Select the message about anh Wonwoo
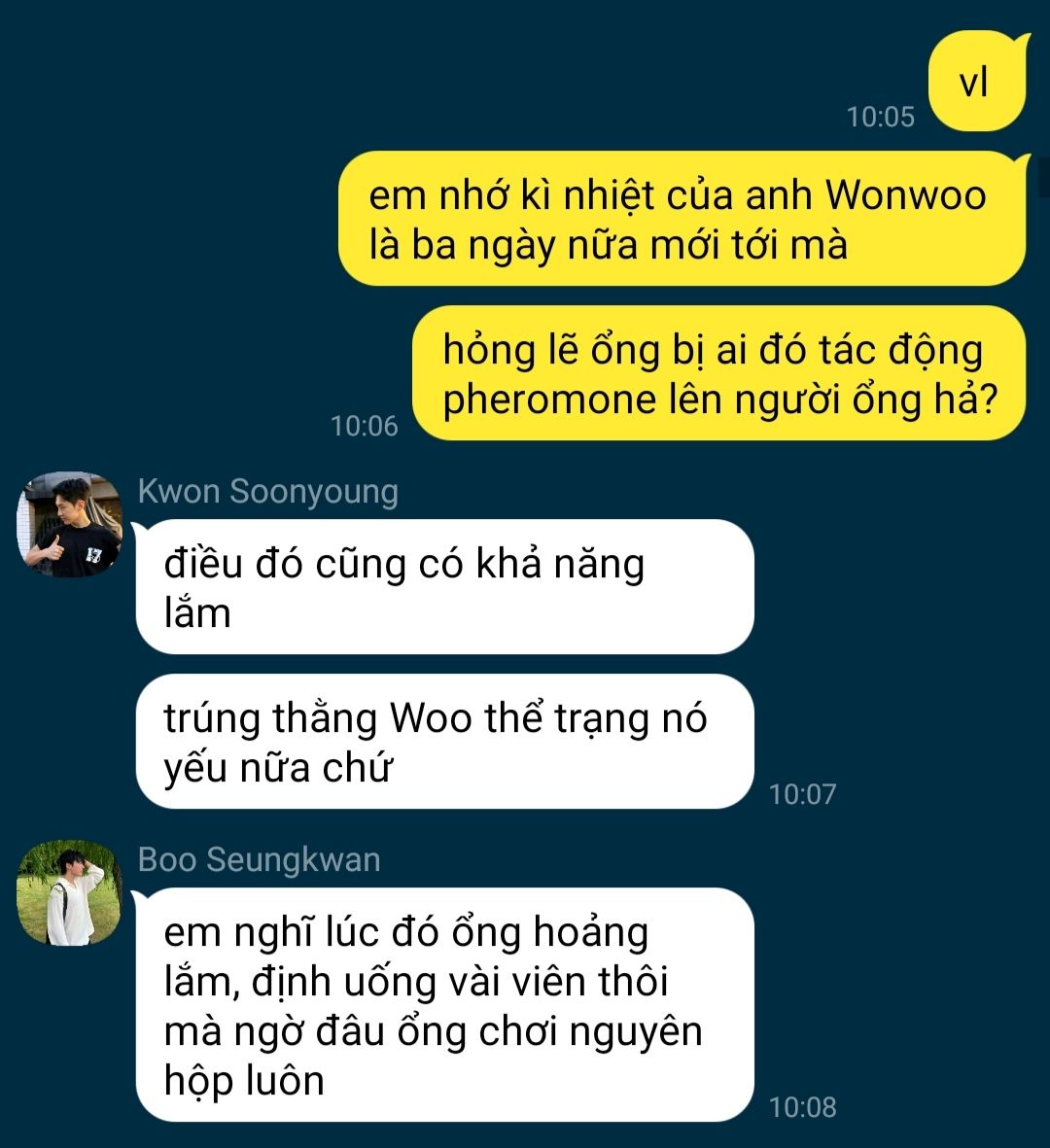This screenshot has height=1148, width=1050. 682,218
